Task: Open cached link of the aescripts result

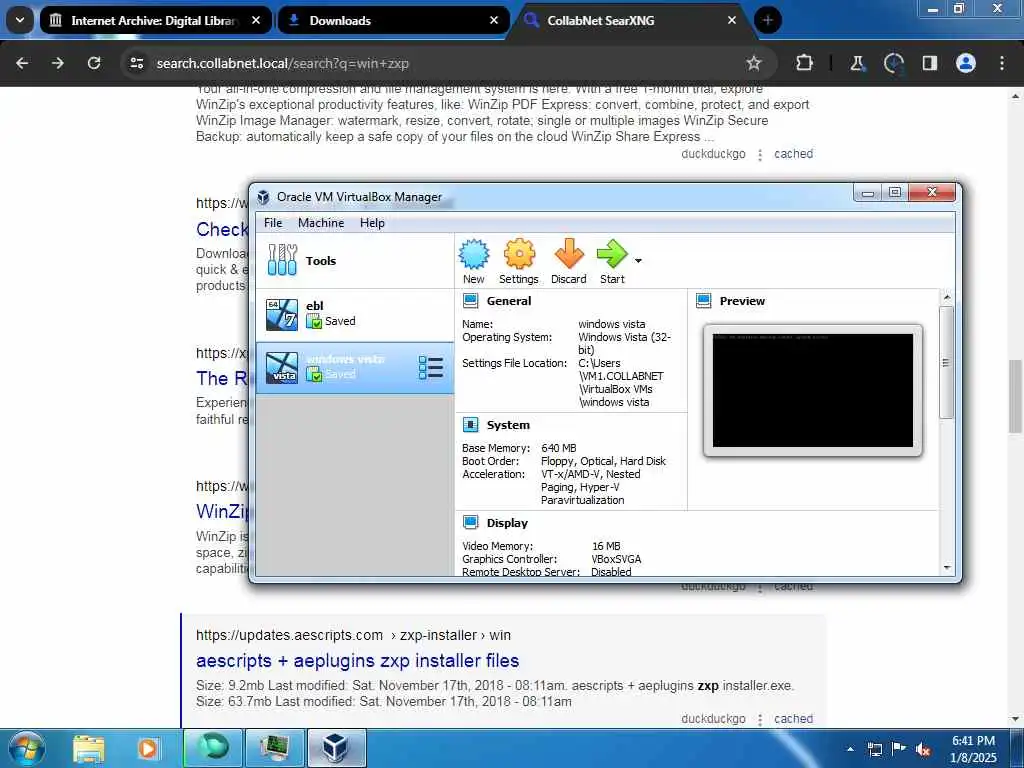Action: pos(793,718)
